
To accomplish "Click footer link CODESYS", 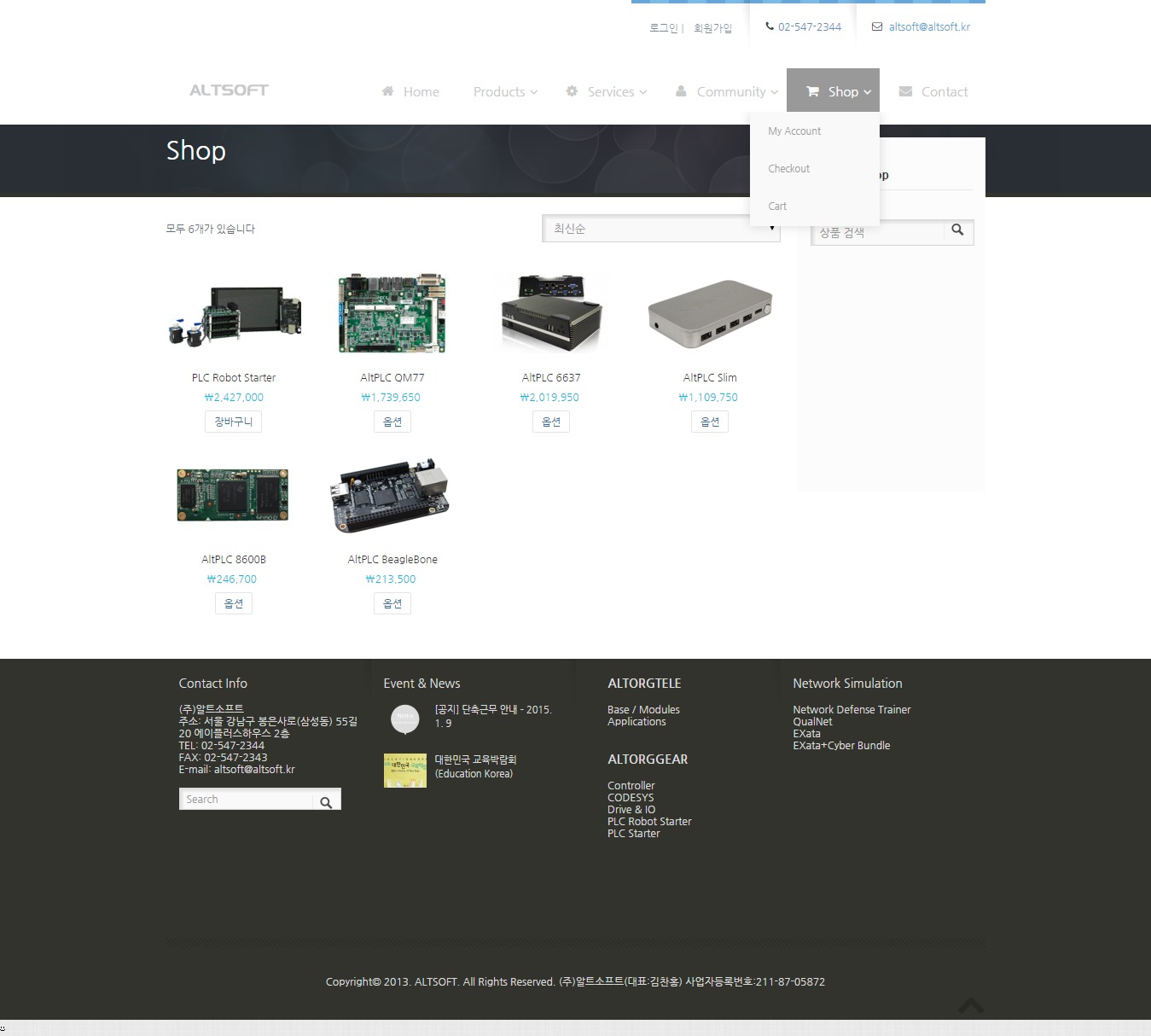I will pyautogui.click(x=631, y=797).
